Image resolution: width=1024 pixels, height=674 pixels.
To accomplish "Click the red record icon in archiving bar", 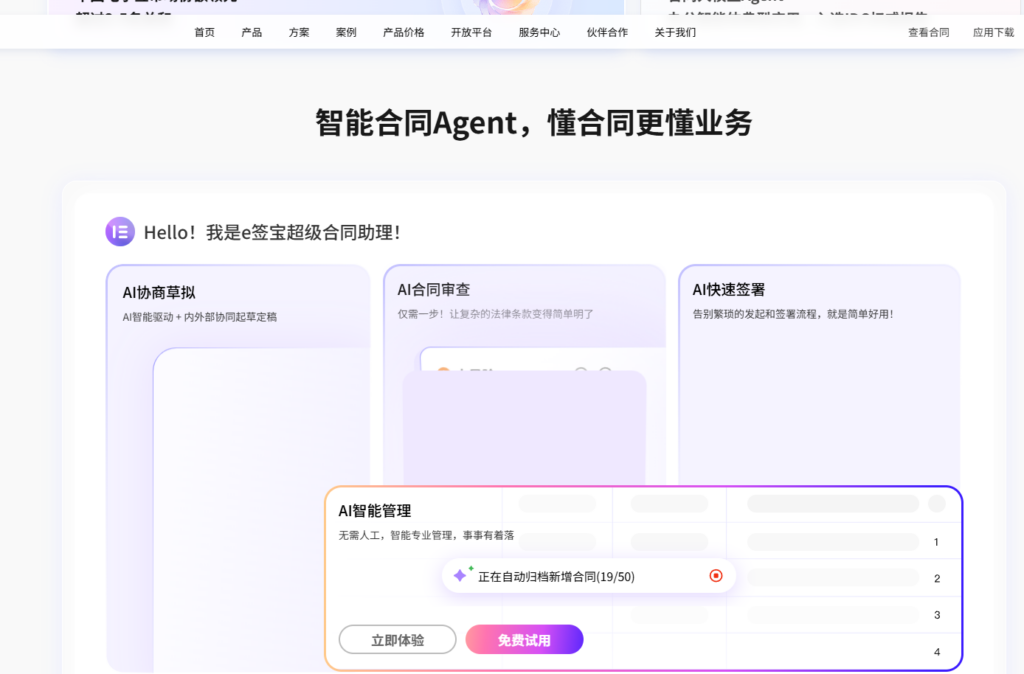I will point(716,575).
